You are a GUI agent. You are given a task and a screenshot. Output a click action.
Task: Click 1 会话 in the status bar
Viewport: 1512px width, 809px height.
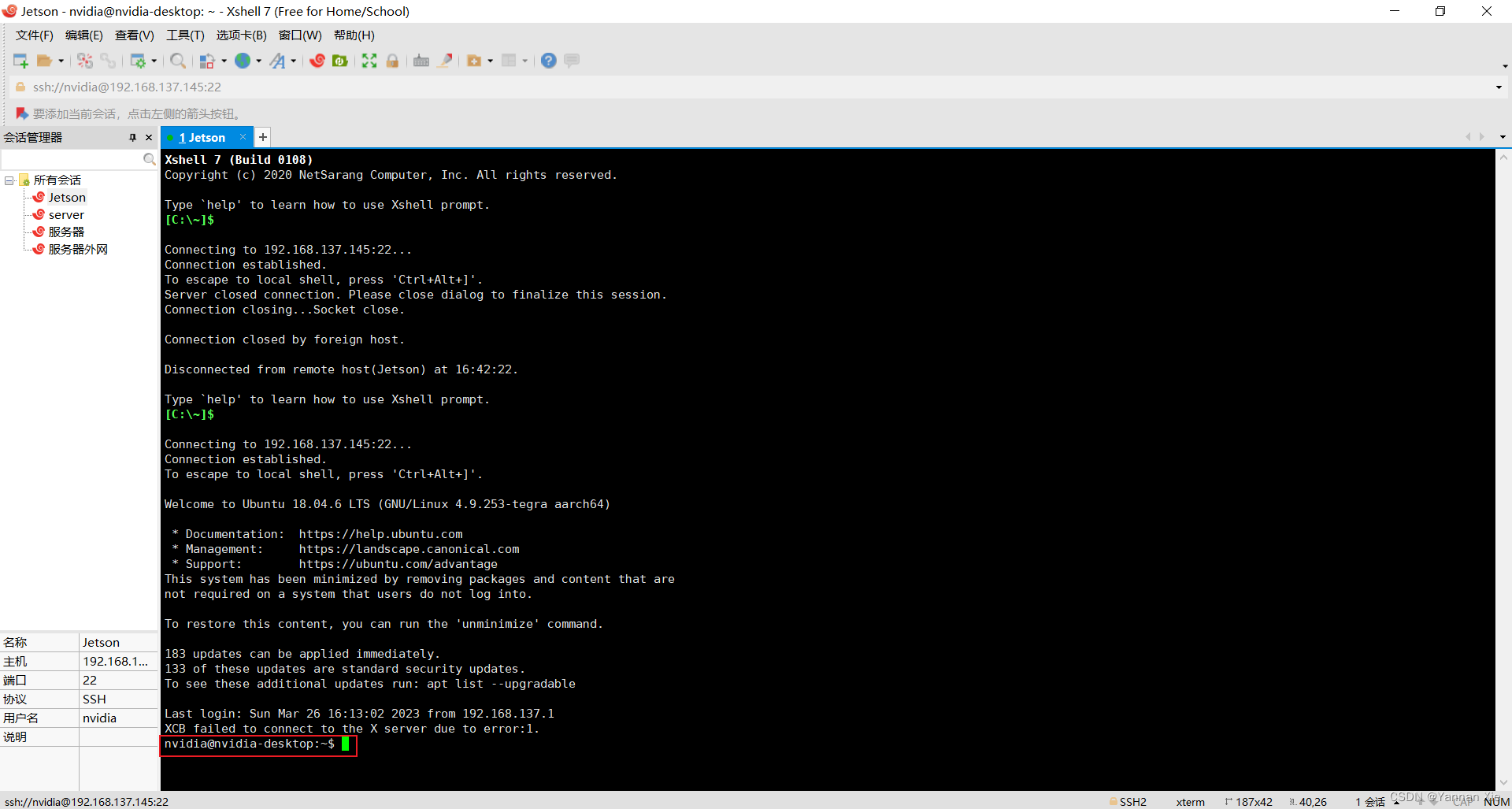pyautogui.click(x=1370, y=801)
